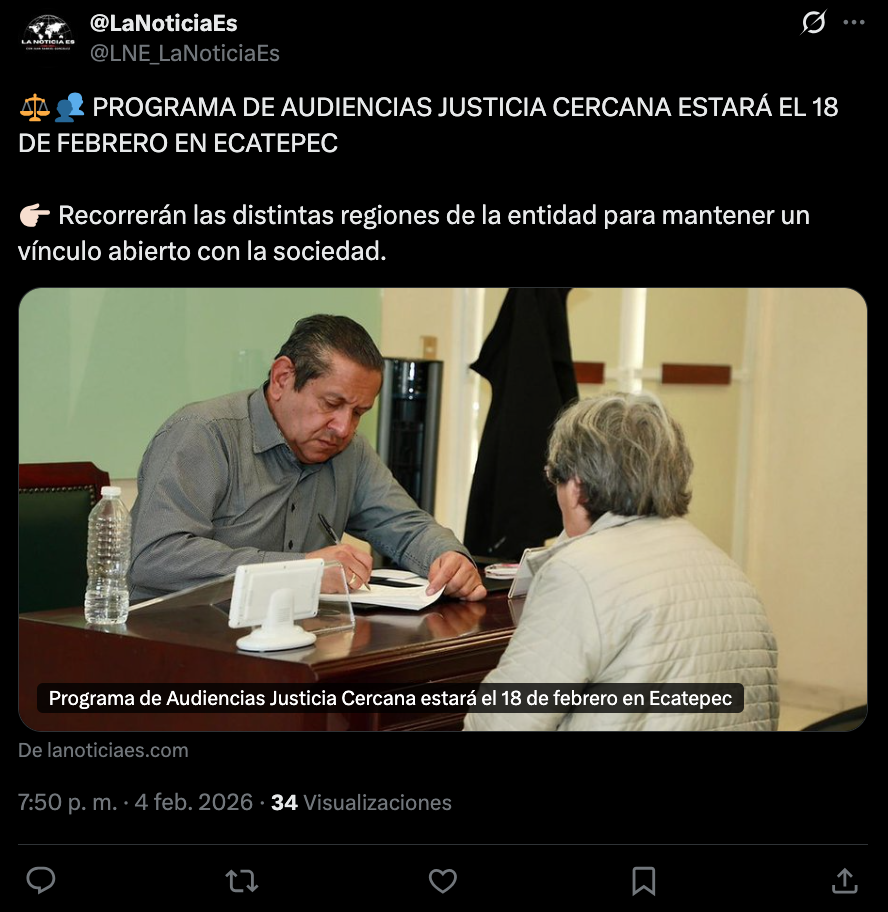The image size is (888, 912).
Task: Click the pointing hand emoji
Action: coord(35,215)
